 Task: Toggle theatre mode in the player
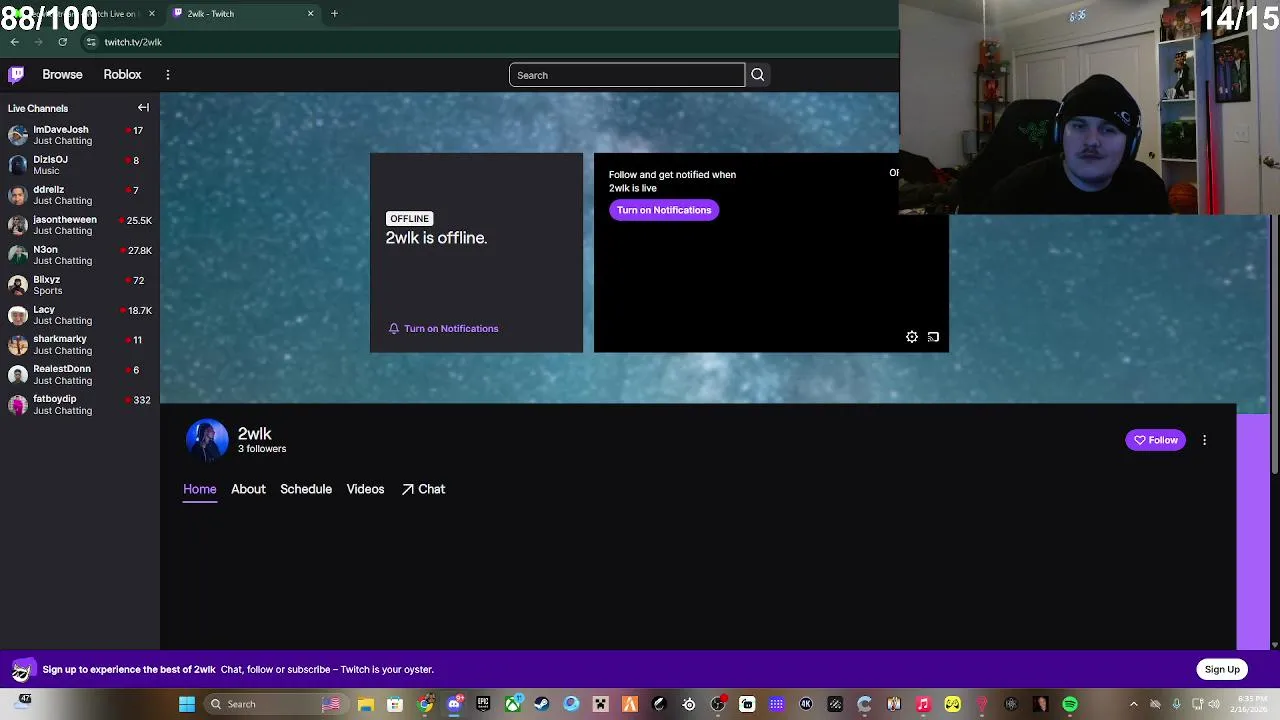click(933, 337)
